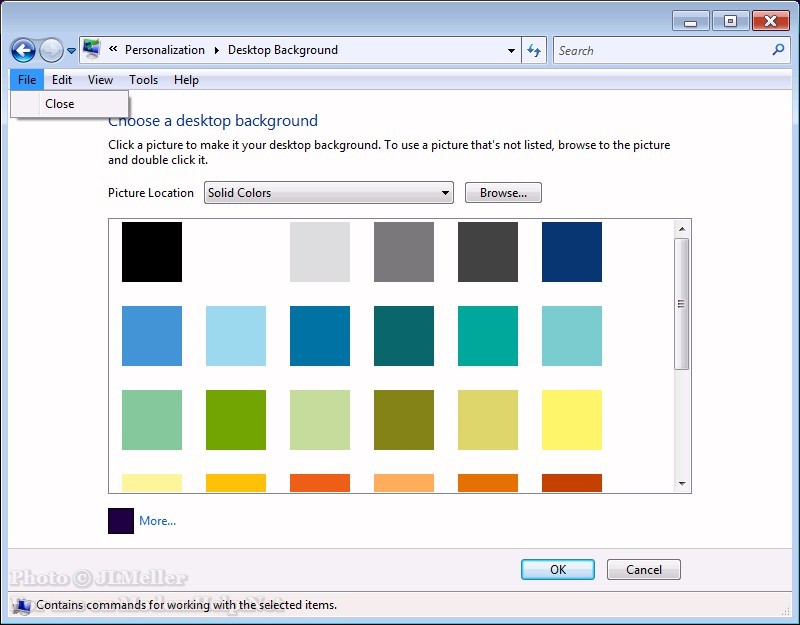Select the medium blue swatch
800x625 pixels.
(x=152, y=336)
